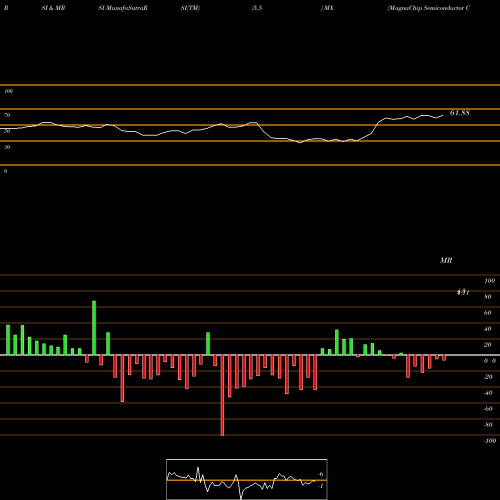Click the -6 value in mini chart
Image resolution: width=500 pixels, height=500 pixels.
tap(321, 474)
